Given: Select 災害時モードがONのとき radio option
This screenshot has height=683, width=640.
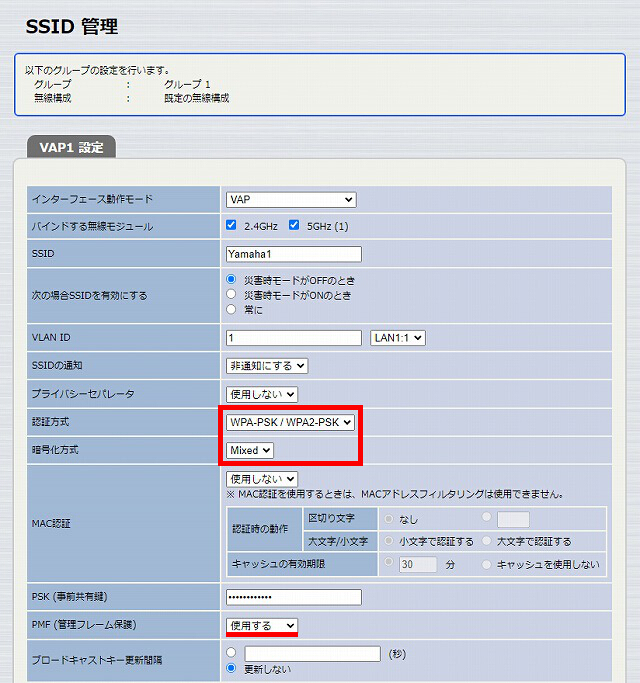Looking at the screenshot, I should 231,294.
